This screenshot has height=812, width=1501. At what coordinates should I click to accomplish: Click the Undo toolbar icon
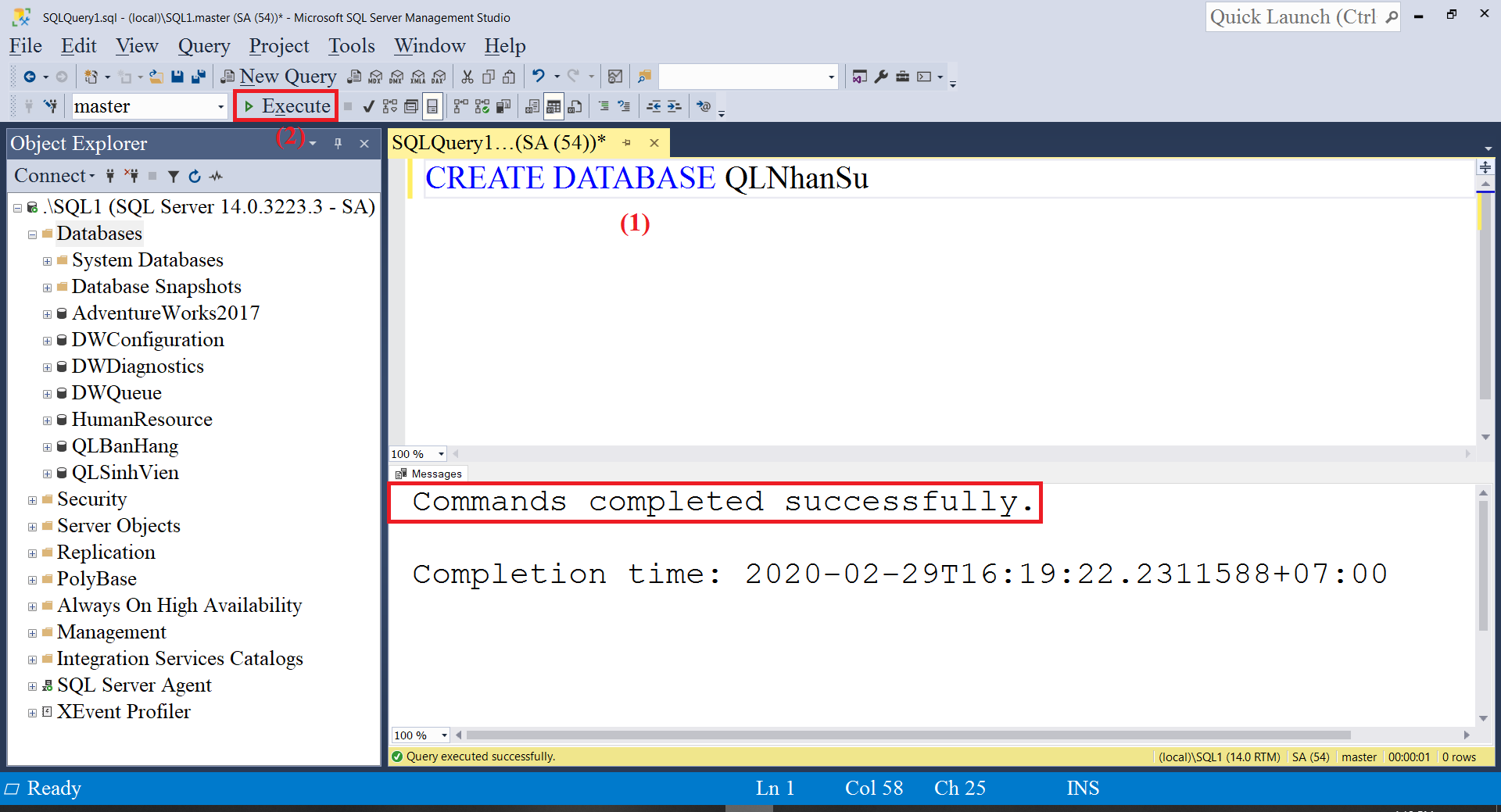(539, 76)
